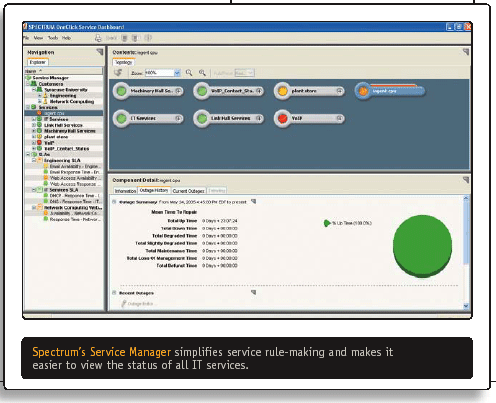
Task: Open the Zoom percentage dropdown
Action: click(x=177, y=73)
